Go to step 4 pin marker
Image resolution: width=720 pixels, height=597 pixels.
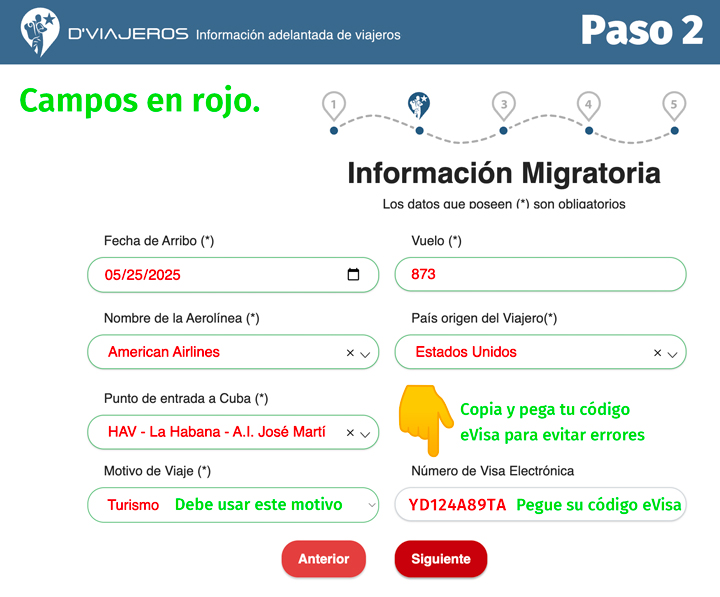588,106
